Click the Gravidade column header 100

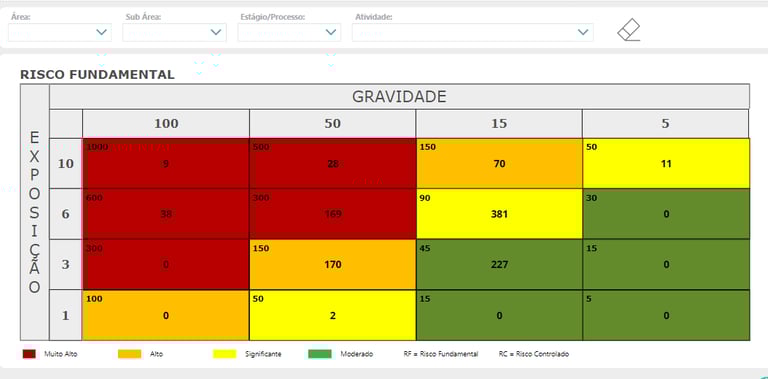166,123
